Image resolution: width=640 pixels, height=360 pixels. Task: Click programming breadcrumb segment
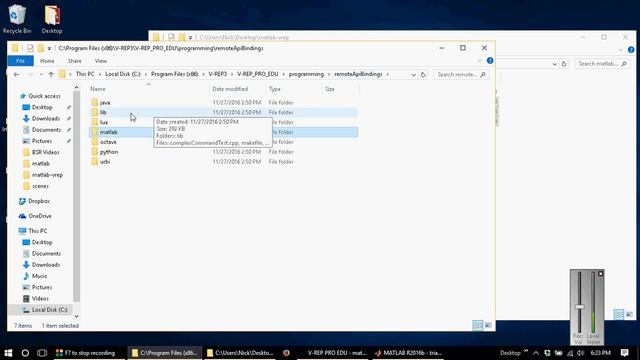pyautogui.click(x=306, y=74)
